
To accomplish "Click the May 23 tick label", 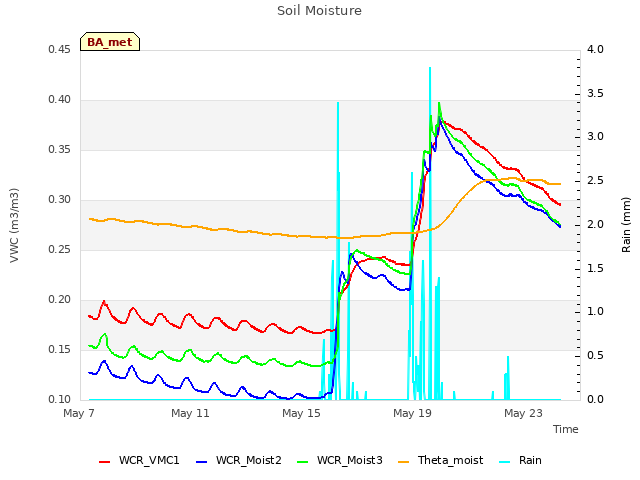I will click(x=523, y=413).
